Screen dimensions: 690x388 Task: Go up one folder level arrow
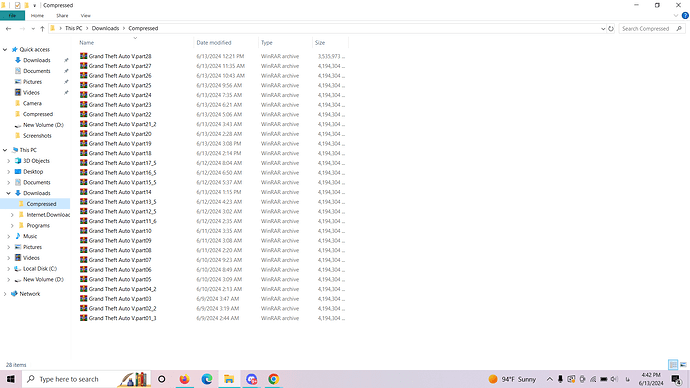click(42, 29)
